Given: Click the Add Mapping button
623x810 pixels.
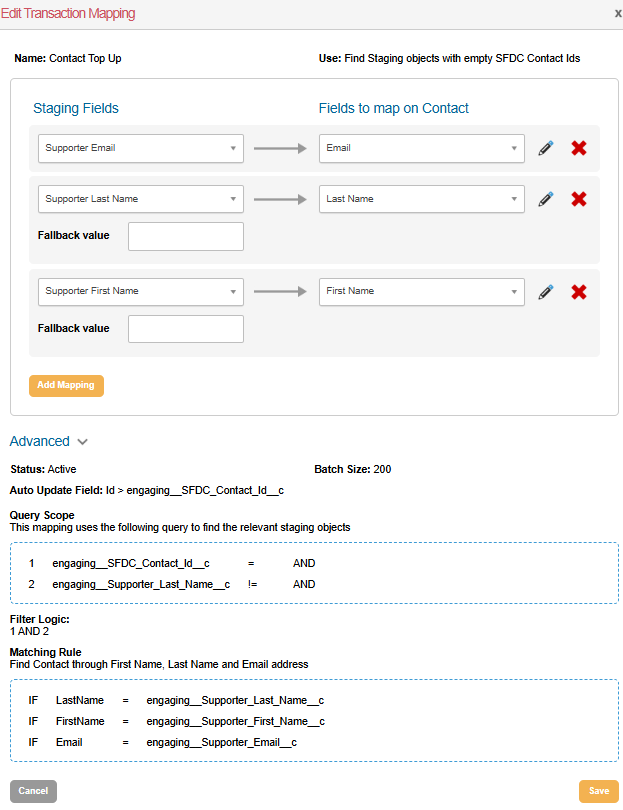Looking at the screenshot, I should [66, 385].
